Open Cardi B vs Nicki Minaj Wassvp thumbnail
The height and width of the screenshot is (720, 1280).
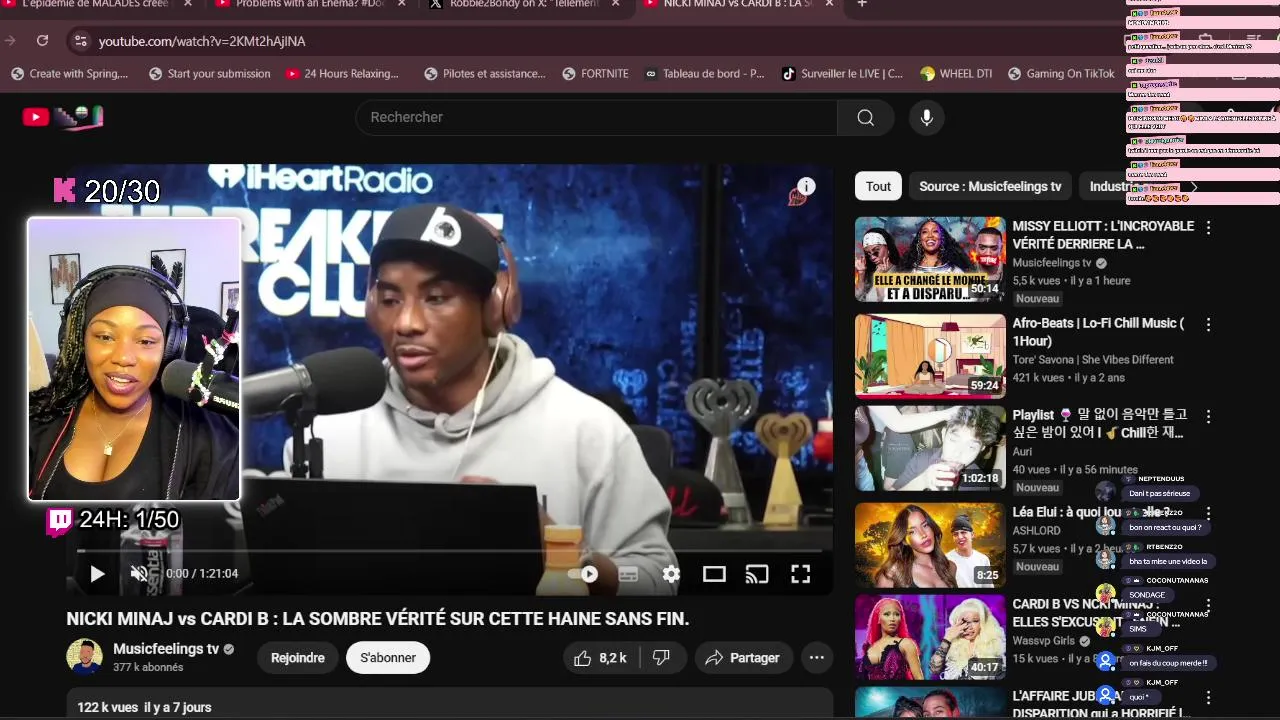point(930,637)
